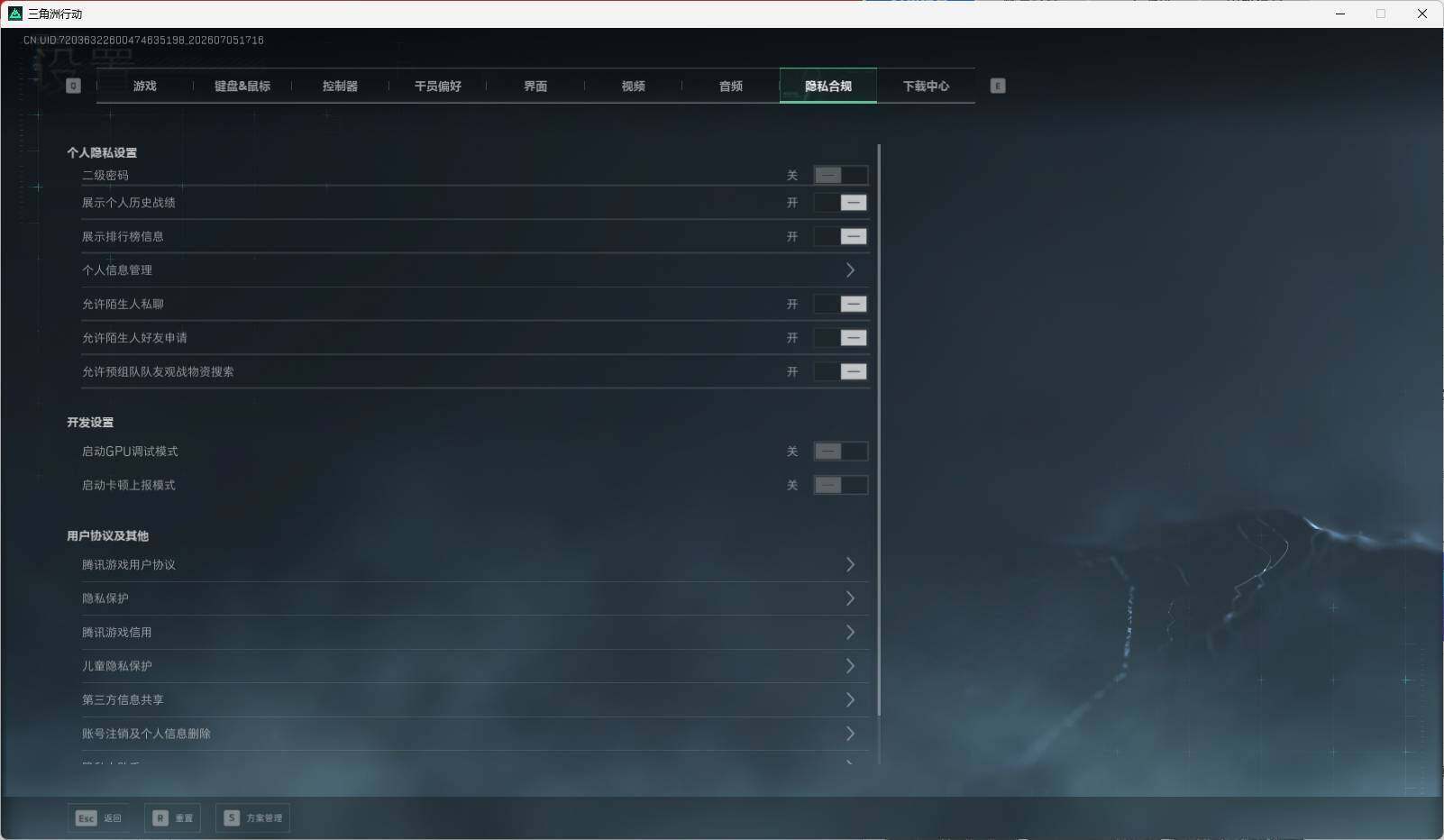
Task: Click the 重置 button label
Action: (x=184, y=818)
